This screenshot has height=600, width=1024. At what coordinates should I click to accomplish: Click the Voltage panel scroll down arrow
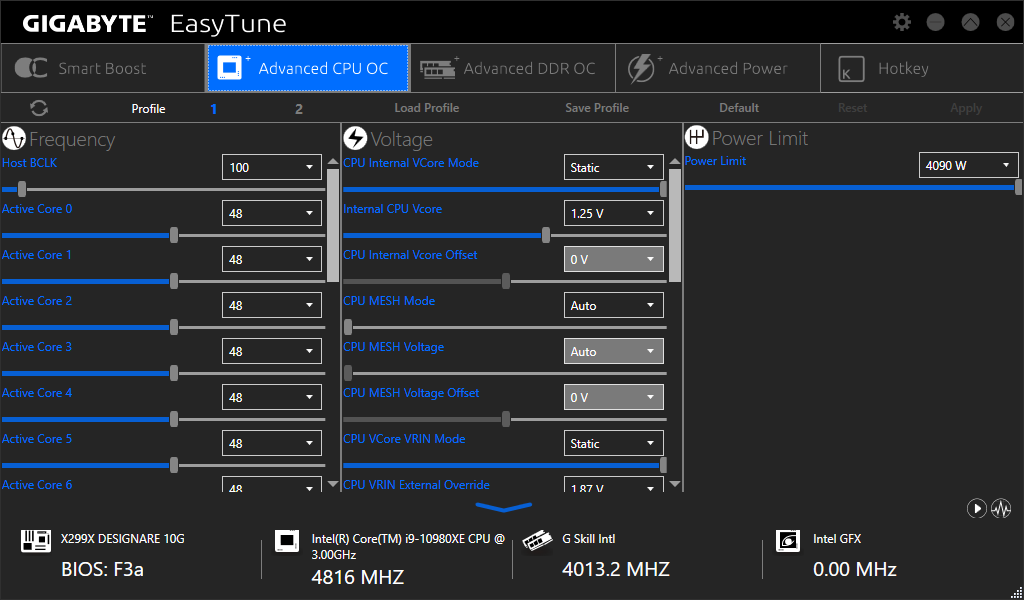(x=675, y=484)
